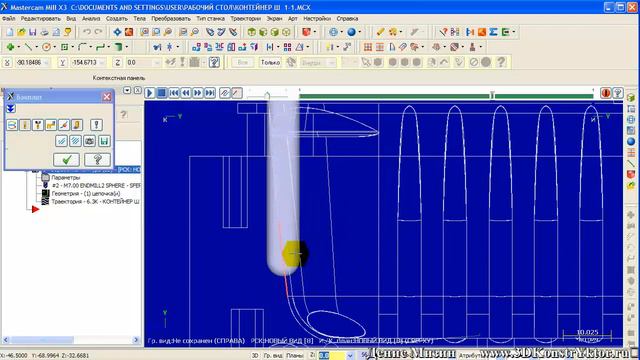This screenshot has height=360, width=640.
Task: Open the rectangle tool dropdown arrow
Action: (x=72, y=47)
